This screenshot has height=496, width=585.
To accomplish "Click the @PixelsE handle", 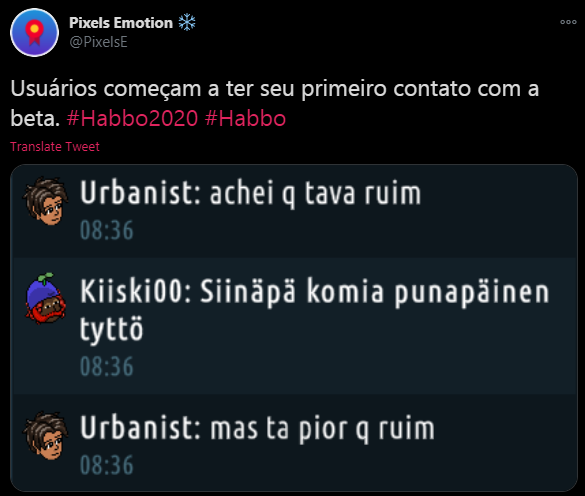I will point(98,42).
